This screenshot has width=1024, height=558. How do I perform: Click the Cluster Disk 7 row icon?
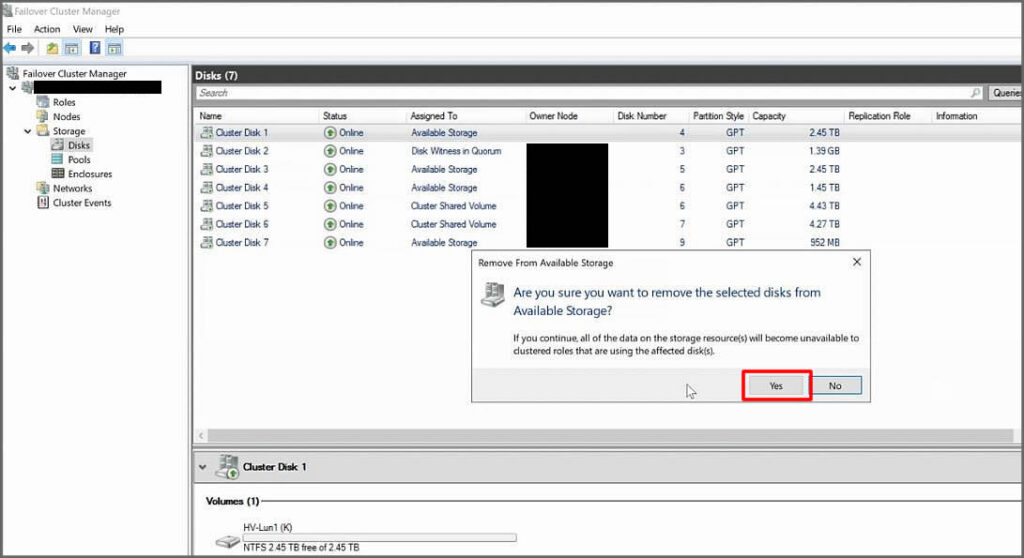[206, 242]
